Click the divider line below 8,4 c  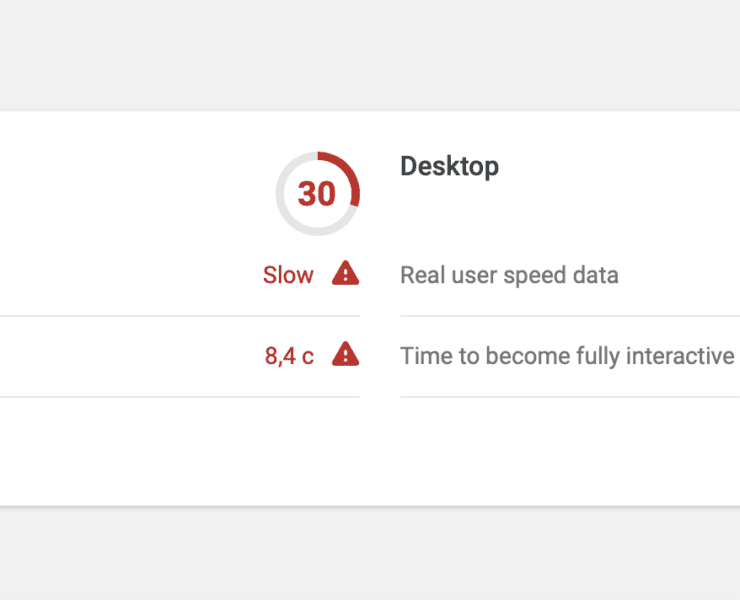[180, 397]
